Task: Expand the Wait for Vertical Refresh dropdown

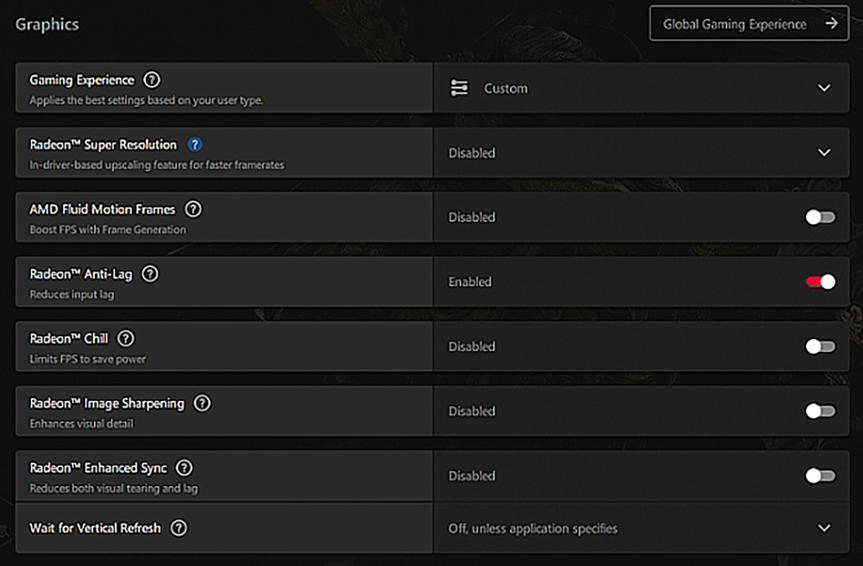Action: 824,528
